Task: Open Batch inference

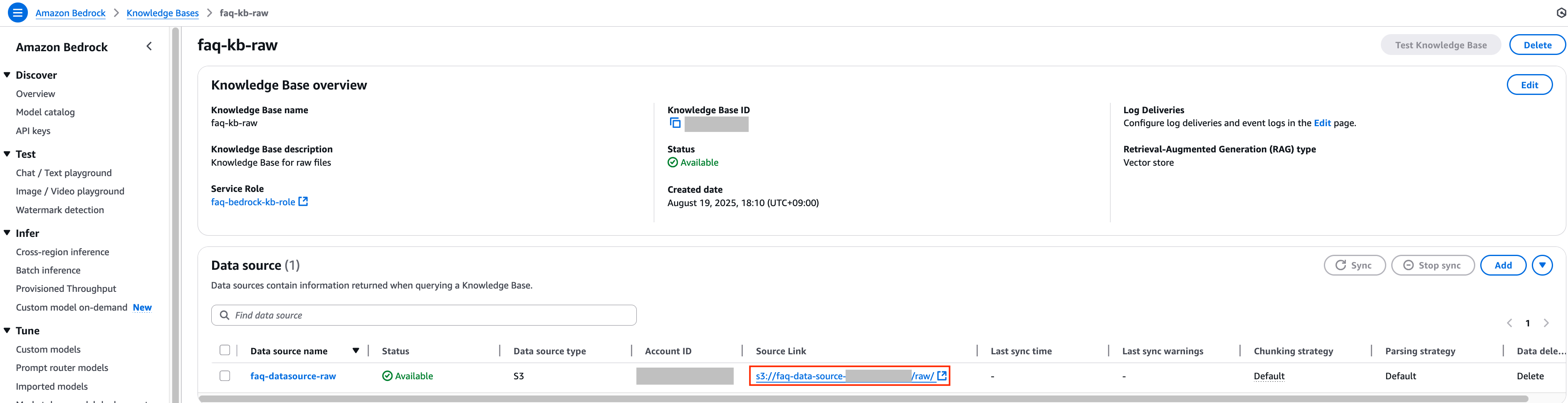Action: tap(48, 271)
